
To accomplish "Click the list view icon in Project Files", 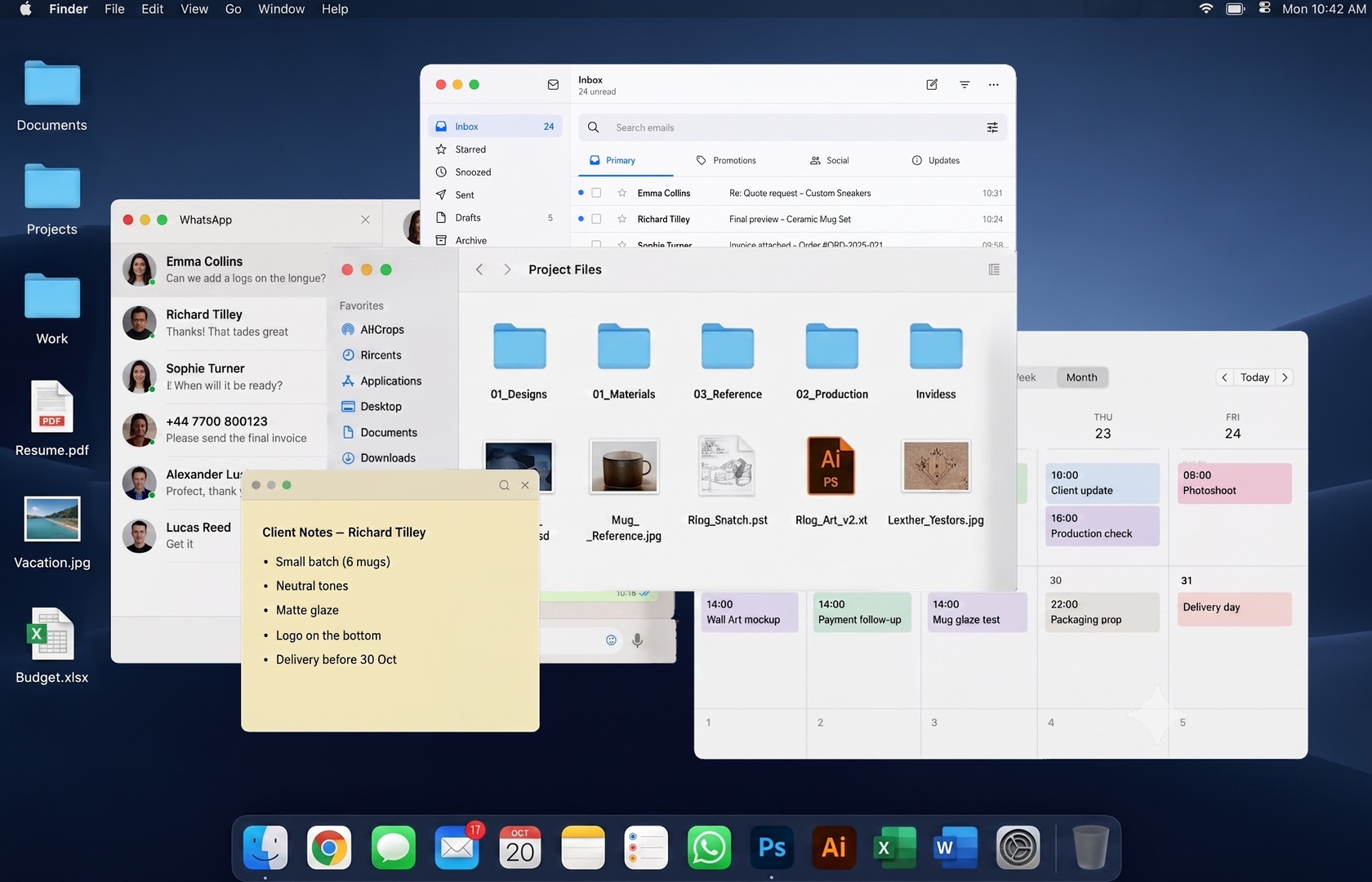I will tap(994, 269).
